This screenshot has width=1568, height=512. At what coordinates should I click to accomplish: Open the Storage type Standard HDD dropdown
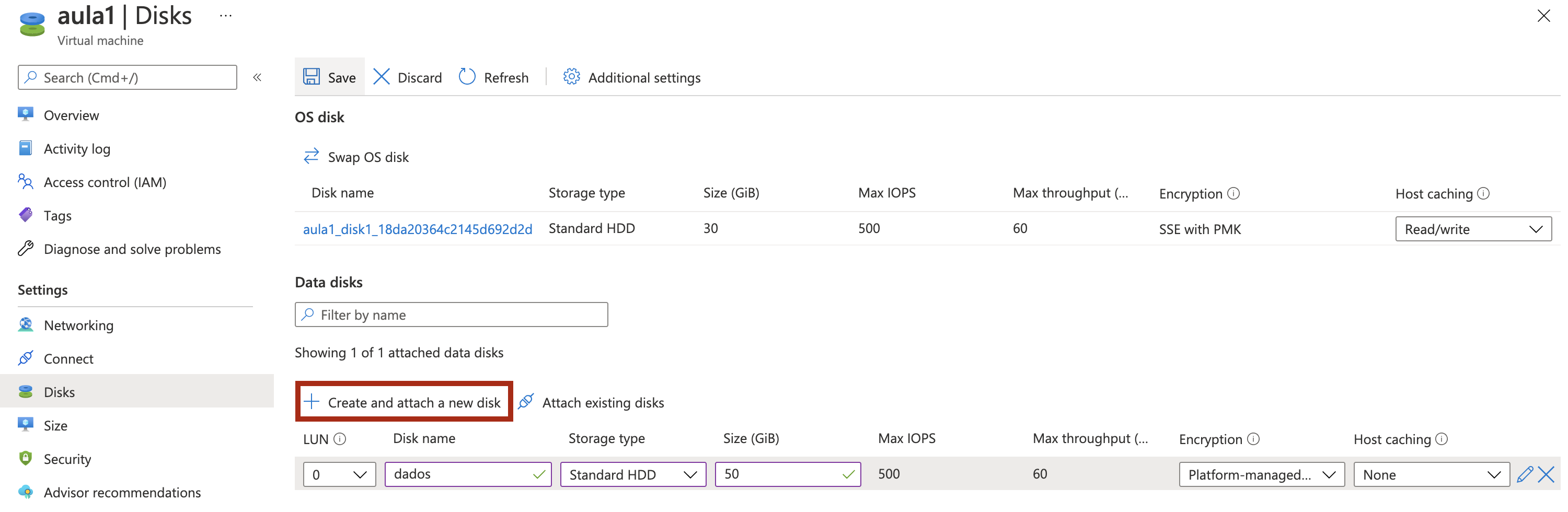pos(632,475)
